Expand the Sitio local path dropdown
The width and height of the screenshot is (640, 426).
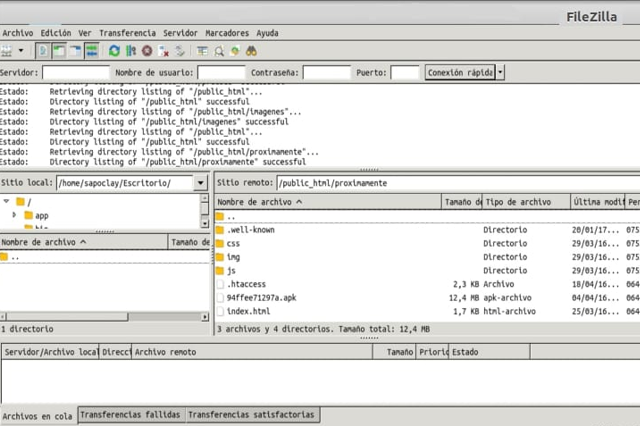click(x=201, y=184)
